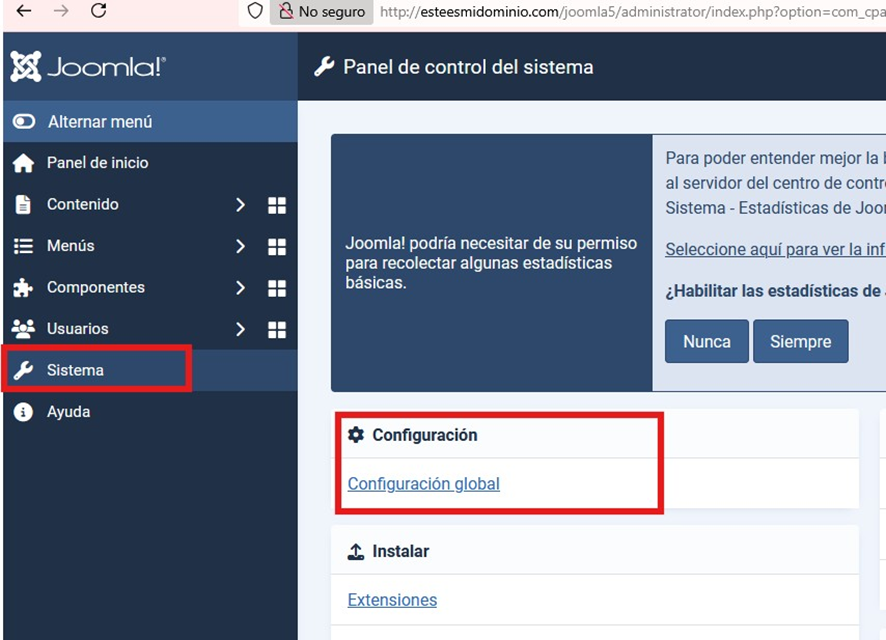Viewport: 886px width, 640px height.
Task: Click the people icon beside Usuarios
Action: coord(23,329)
